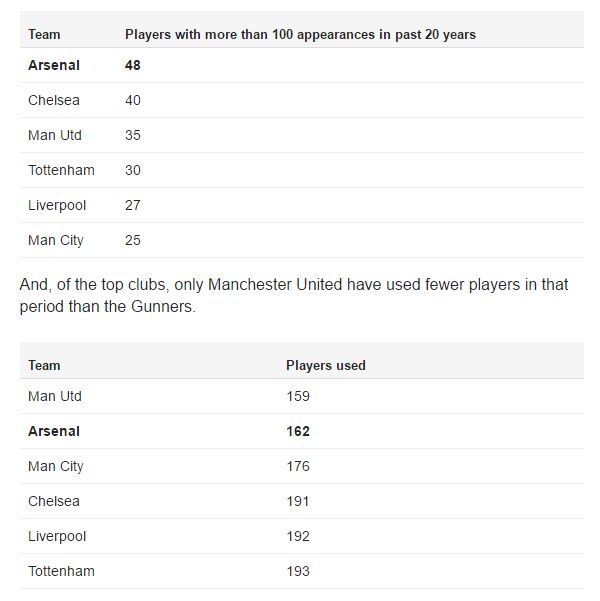Click the 'Players used' column header

[326, 365]
